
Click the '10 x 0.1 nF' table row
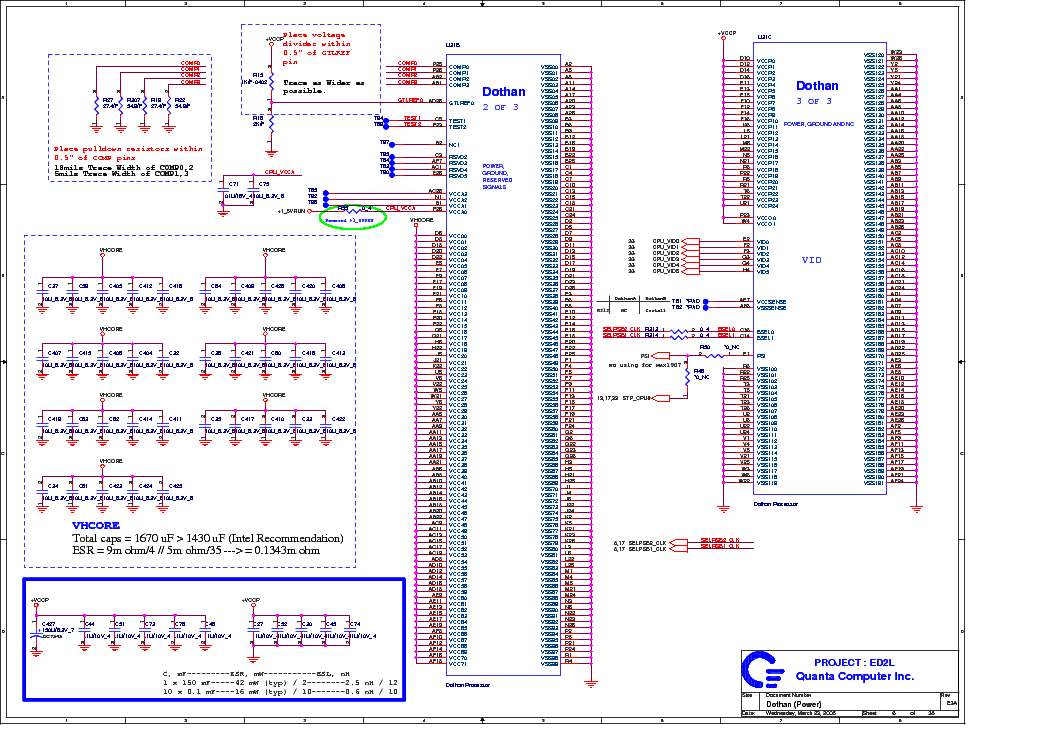[280, 692]
